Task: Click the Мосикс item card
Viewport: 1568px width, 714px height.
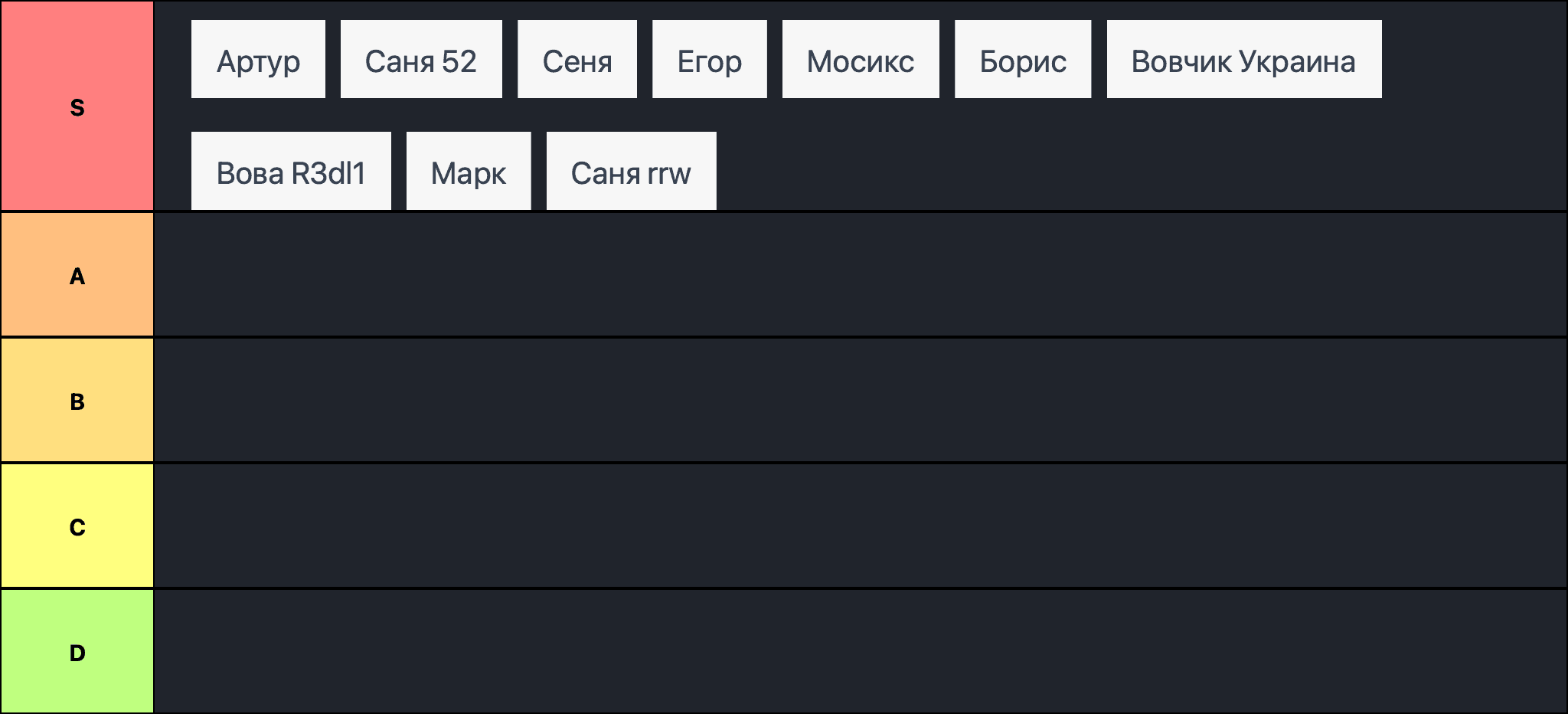Action: click(x=861, y=60)
